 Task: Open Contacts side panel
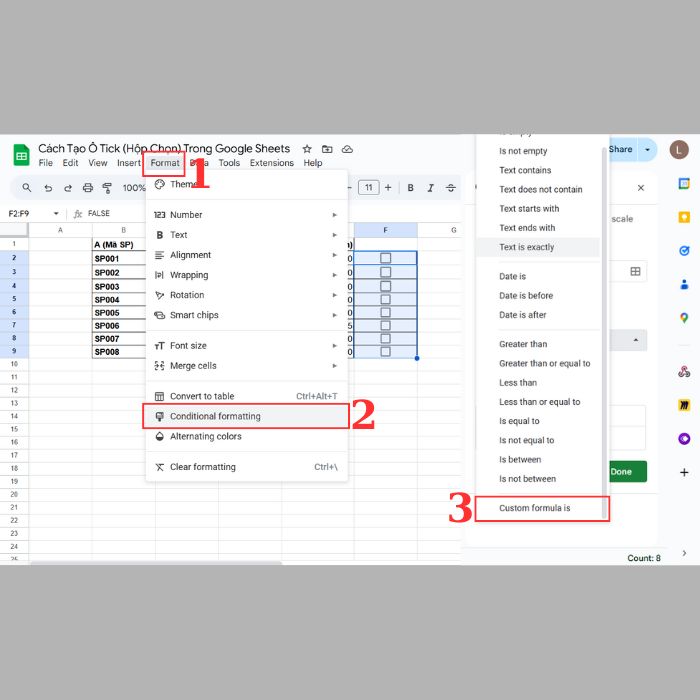684,284
